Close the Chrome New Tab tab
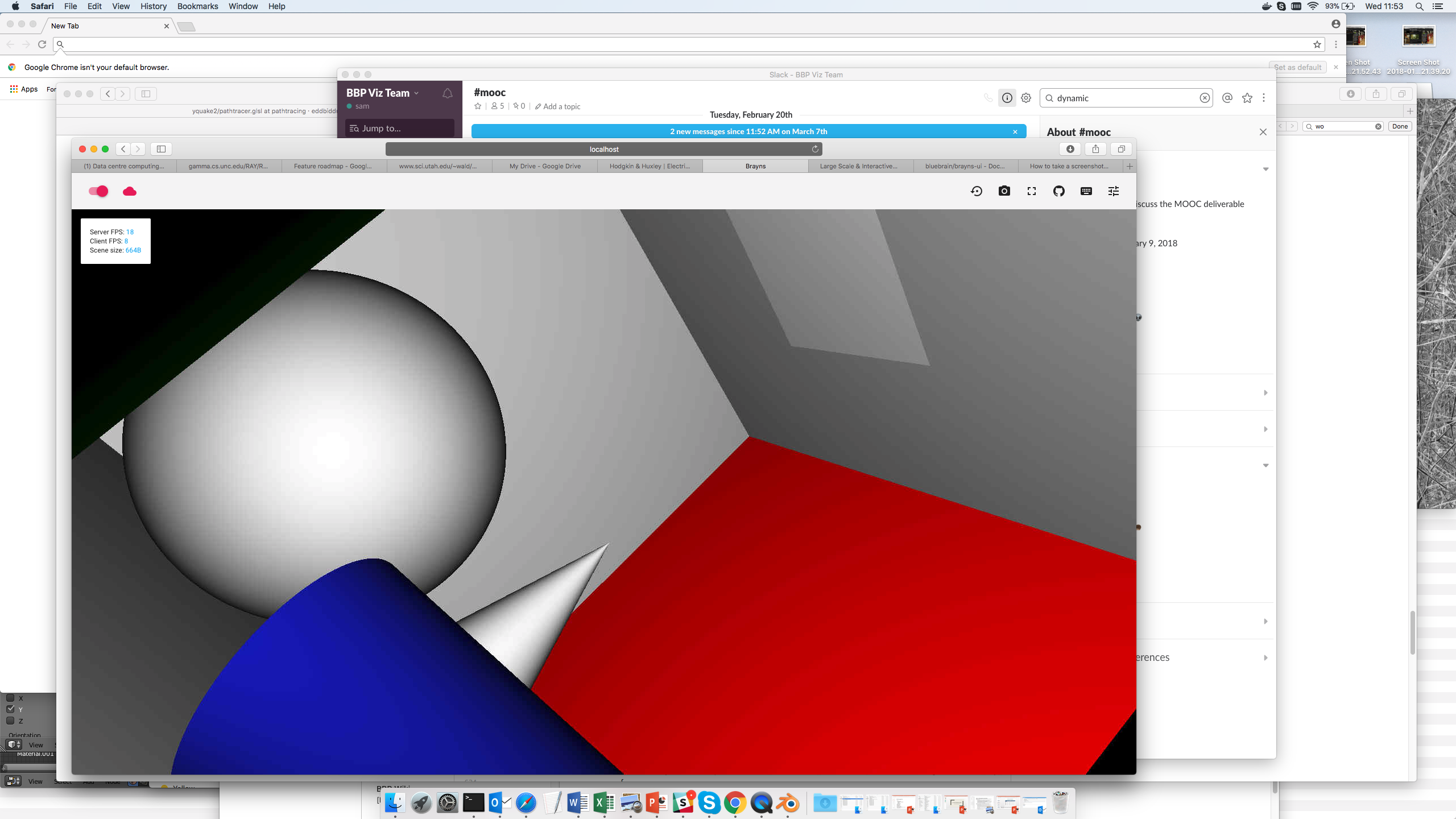Viewport: 1456px width, 819px height. (x=167, y=26)
